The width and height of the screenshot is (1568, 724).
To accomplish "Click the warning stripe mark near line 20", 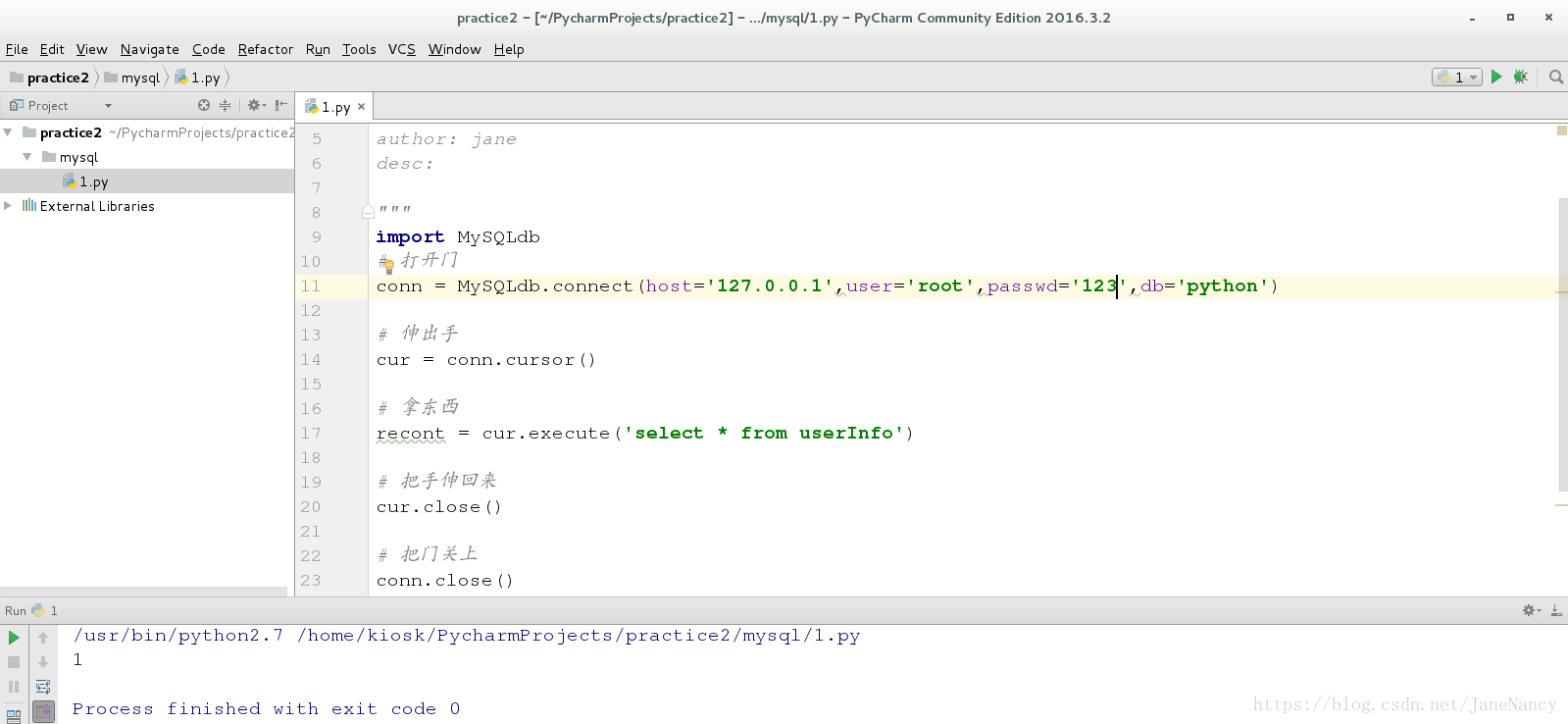I will (x=1561, y=505).
